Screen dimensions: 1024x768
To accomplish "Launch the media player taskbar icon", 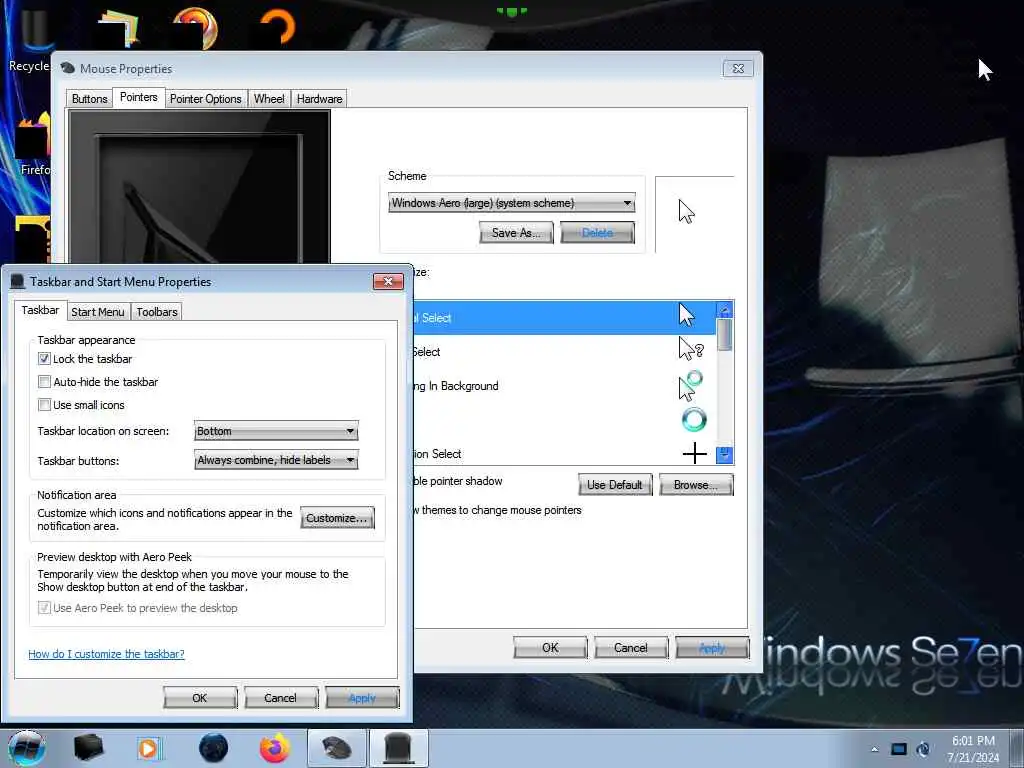I will coord(149,748).
